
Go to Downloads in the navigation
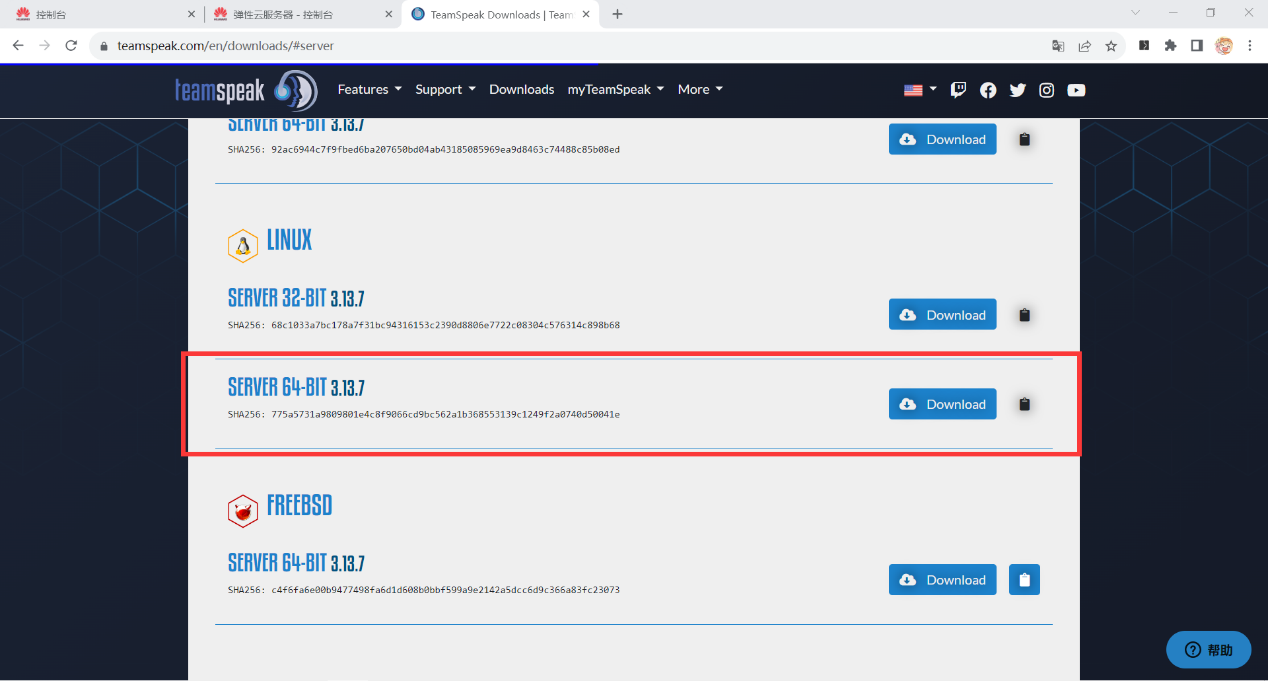point(522,90)
